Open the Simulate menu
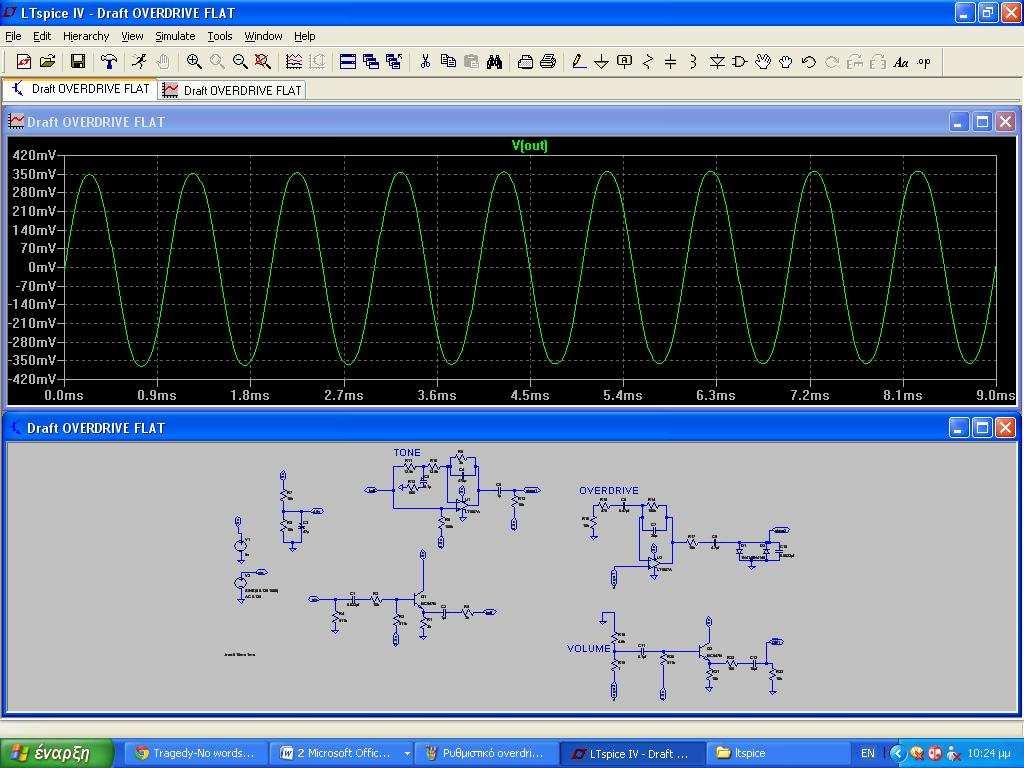Viewport: 1024px width, 768px height. pyautogui.click(x=175, y=36)
